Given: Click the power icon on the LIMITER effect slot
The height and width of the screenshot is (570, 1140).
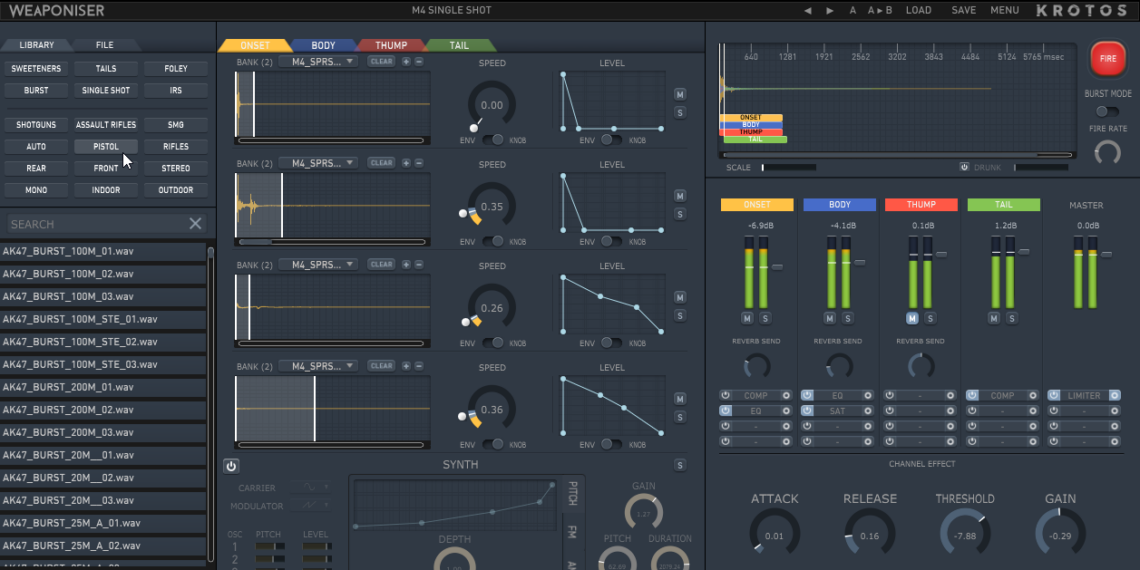Looking at the screenshot, I should 1054,396.
